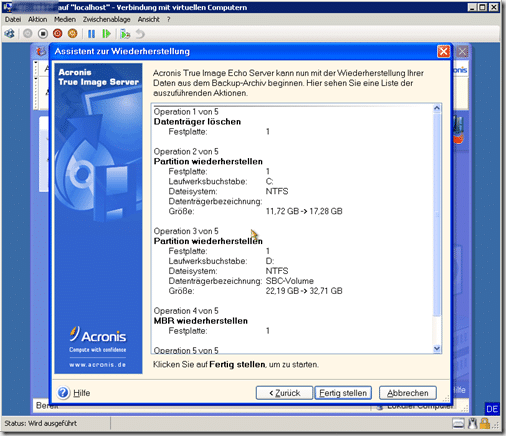This screenshot has width=506, height=436.
Task: Close the Assistent zur Wiederherstellung dialog
Action: click(443, 51)
